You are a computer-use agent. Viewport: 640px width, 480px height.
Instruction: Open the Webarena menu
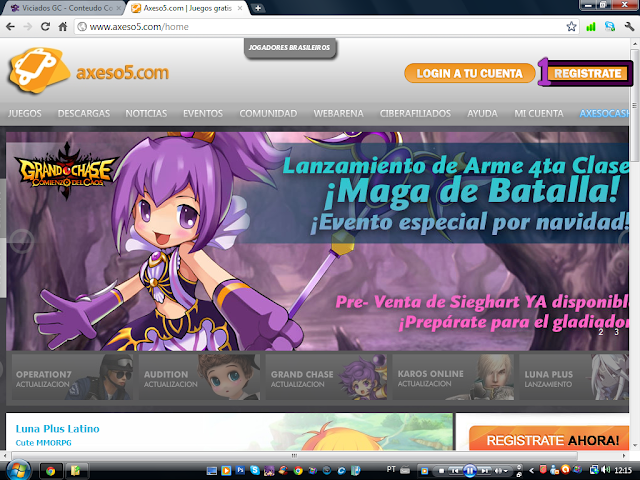pos(338,113)
